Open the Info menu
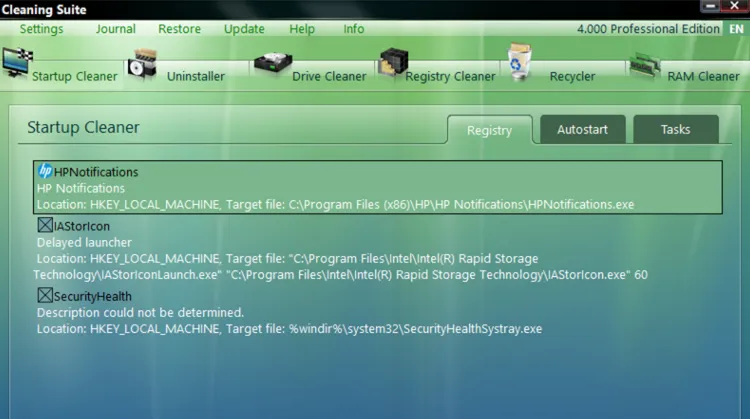The image size is (750, 419). tap(353, 29)
